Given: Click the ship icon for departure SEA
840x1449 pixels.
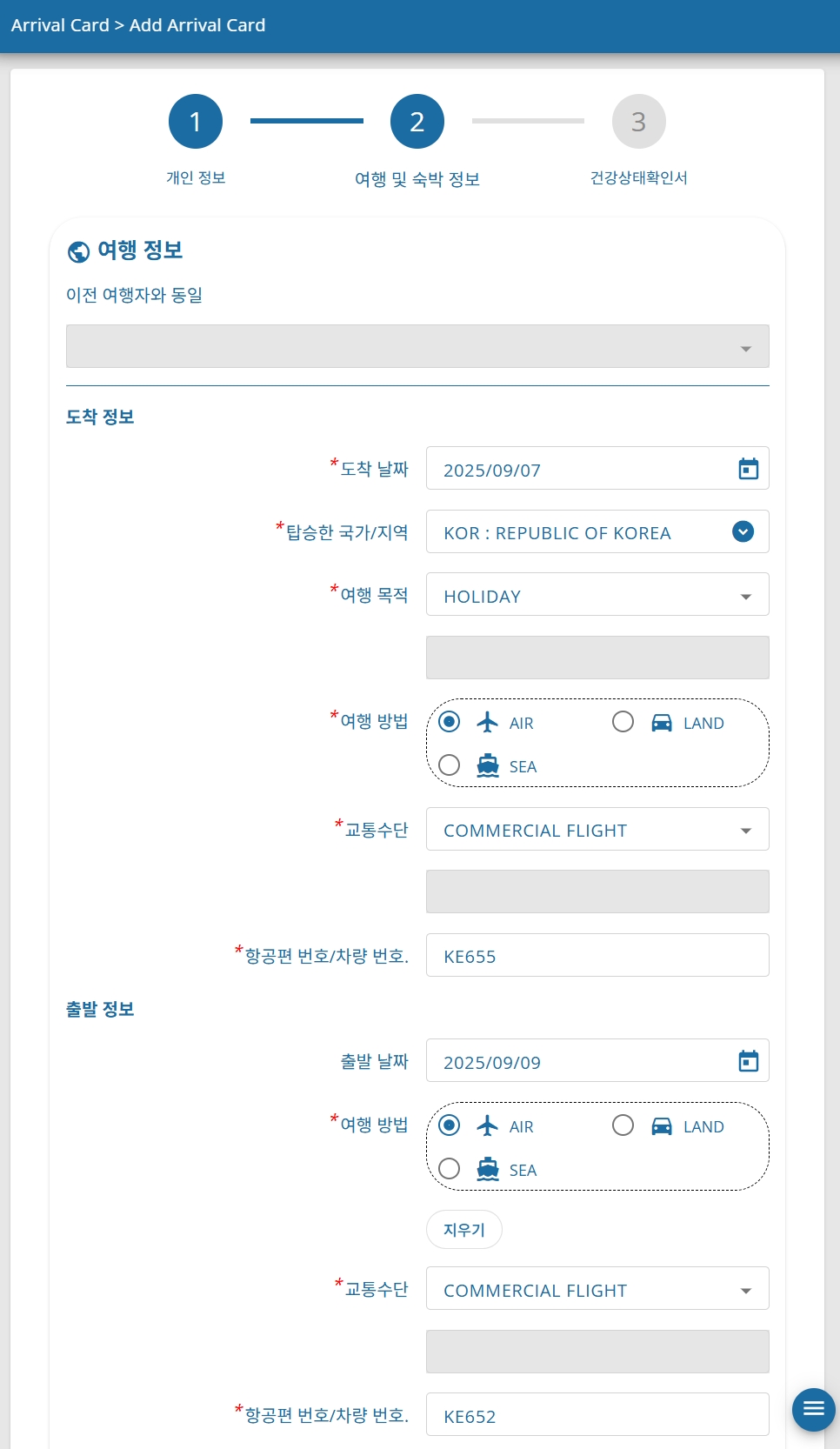Looking at the screenshot, I should (x=488, y=1169).
